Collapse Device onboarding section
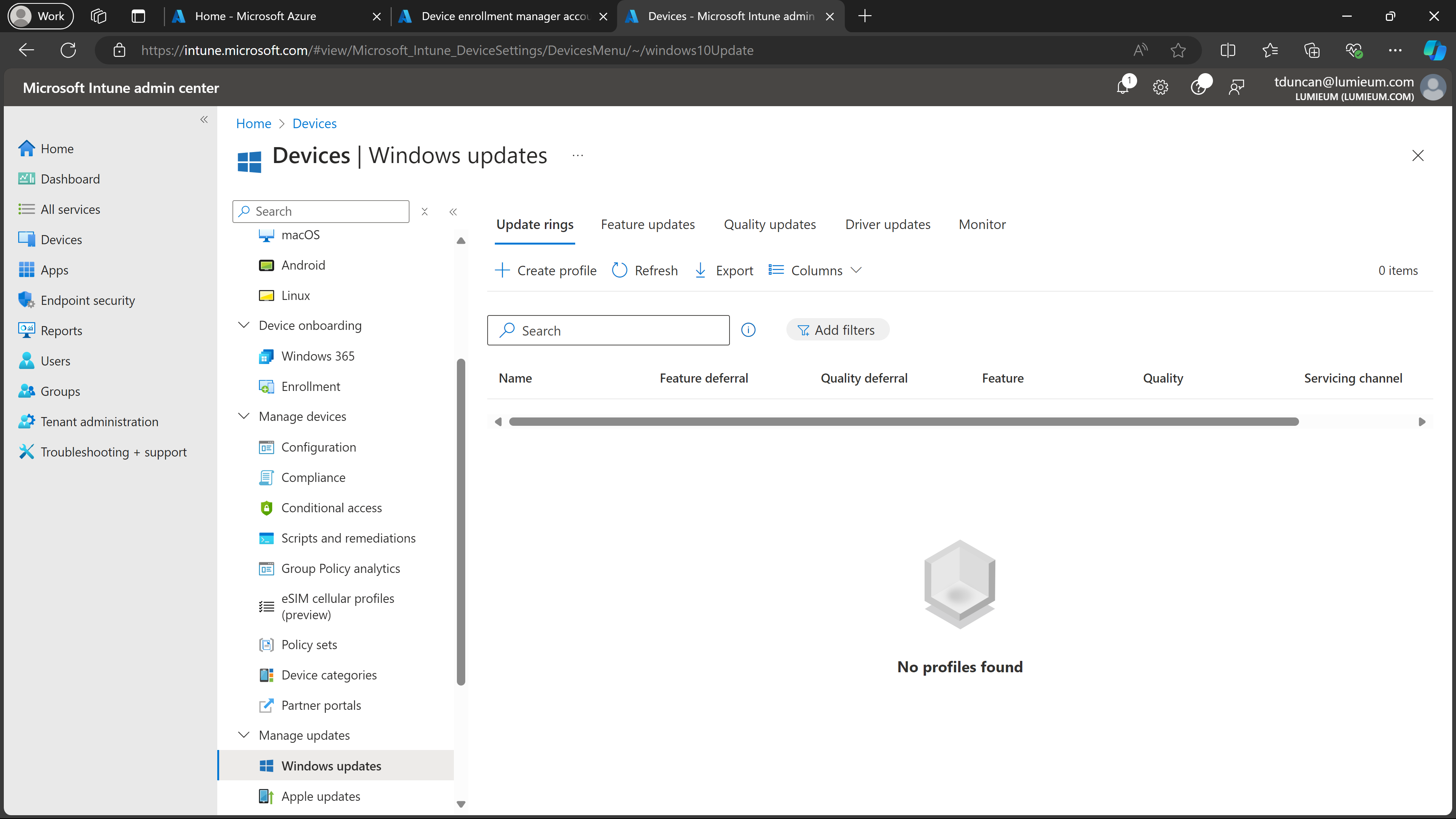The image size is (1456, 819). [x=243, y=325]
